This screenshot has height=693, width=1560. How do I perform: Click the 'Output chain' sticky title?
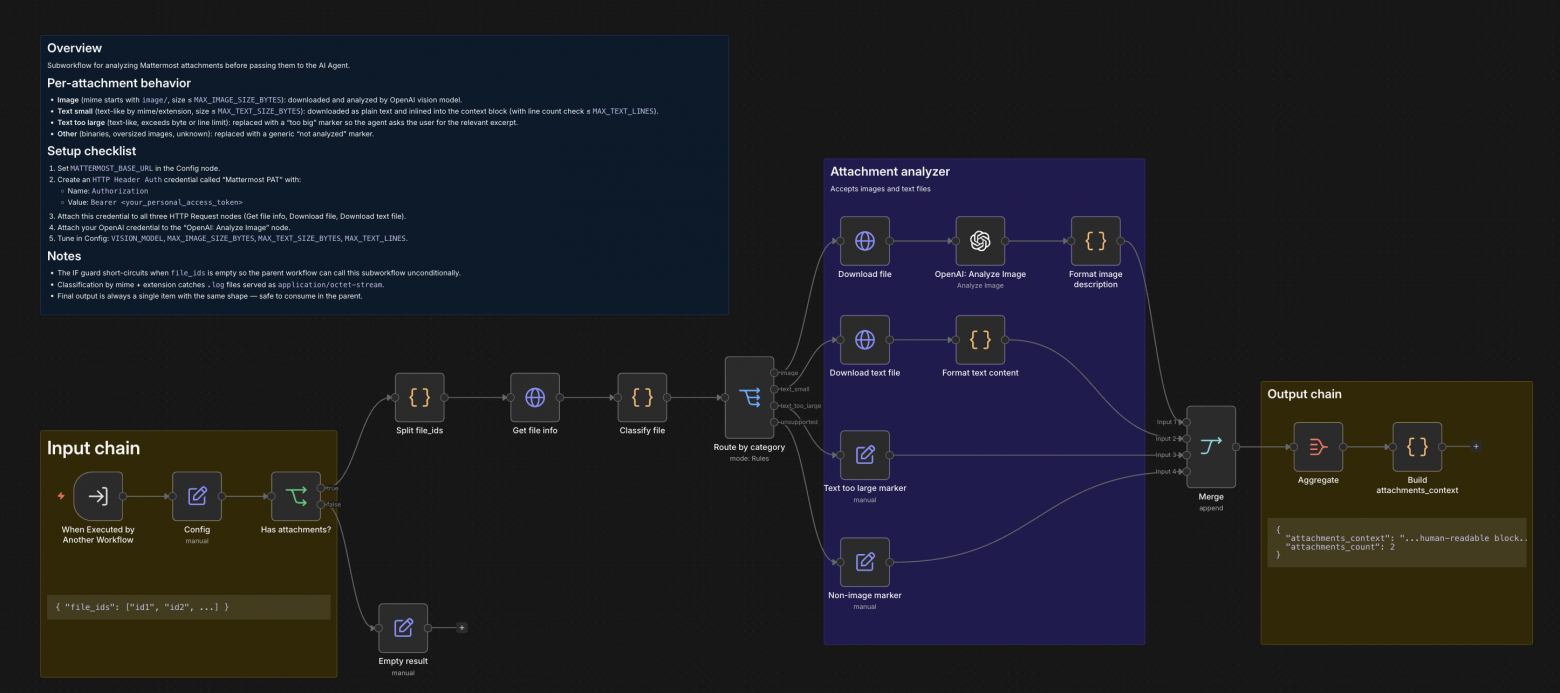click(x=1304, y=394)
